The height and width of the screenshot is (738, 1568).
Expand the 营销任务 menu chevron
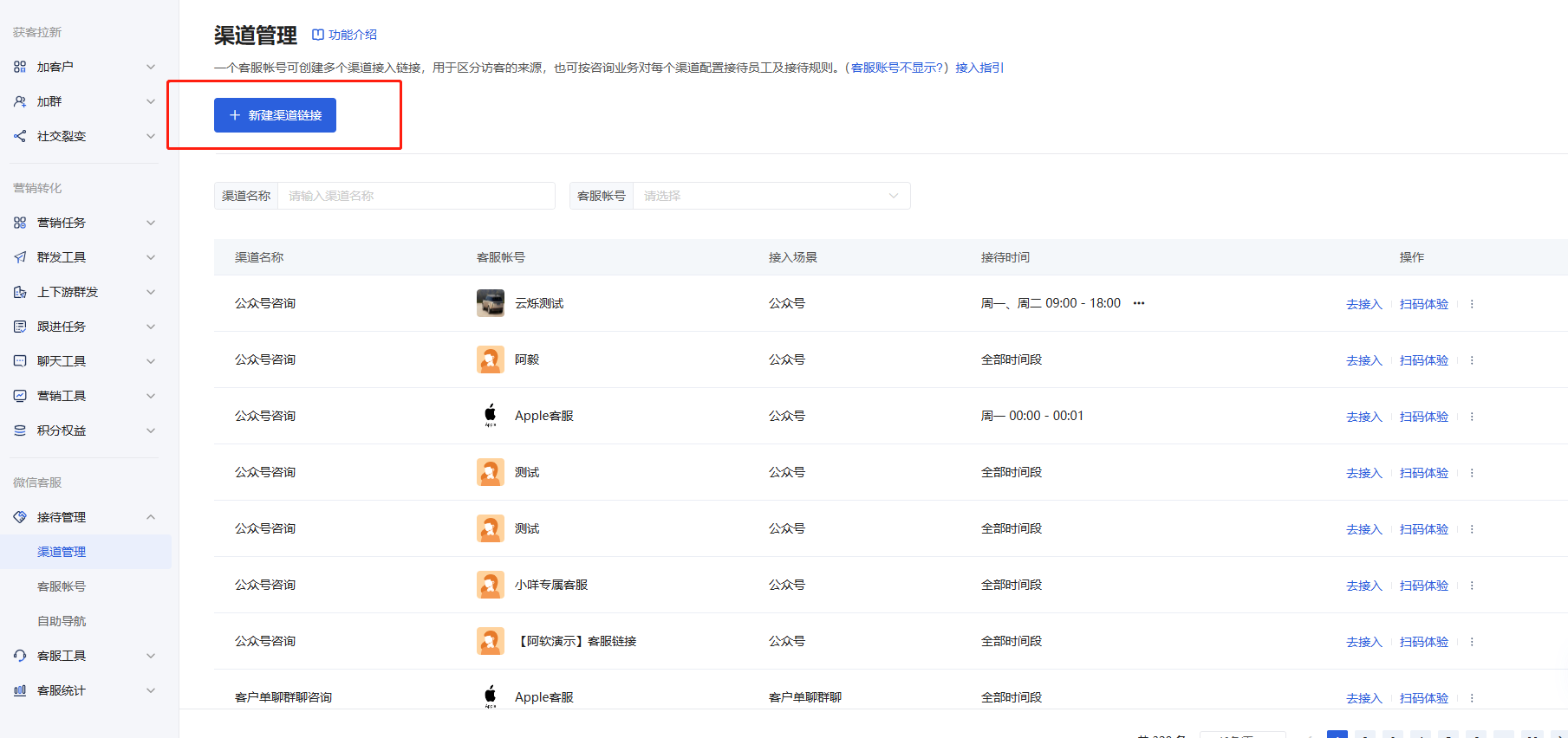click(151, 223)
